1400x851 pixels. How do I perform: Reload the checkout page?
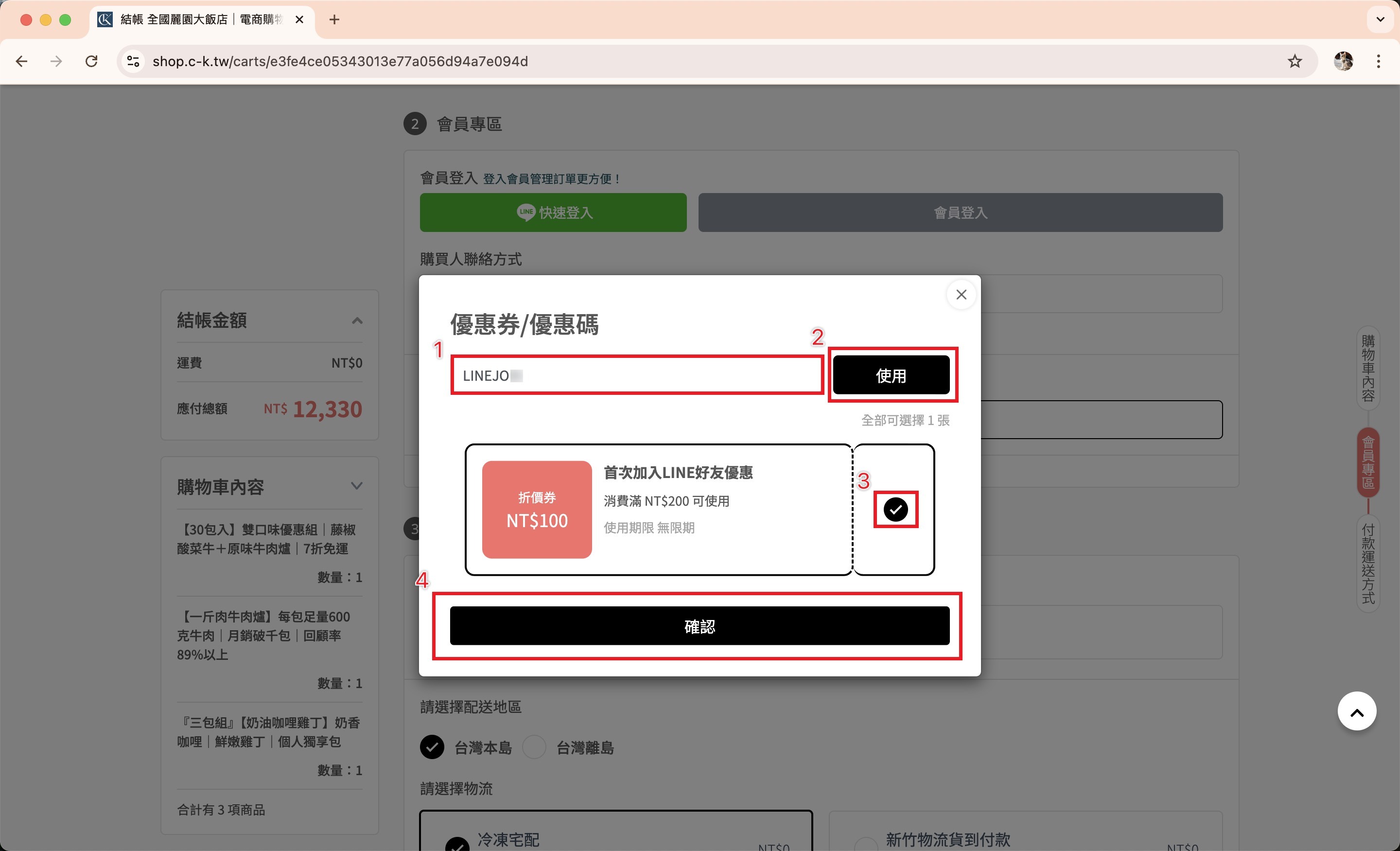click(91, 61)
